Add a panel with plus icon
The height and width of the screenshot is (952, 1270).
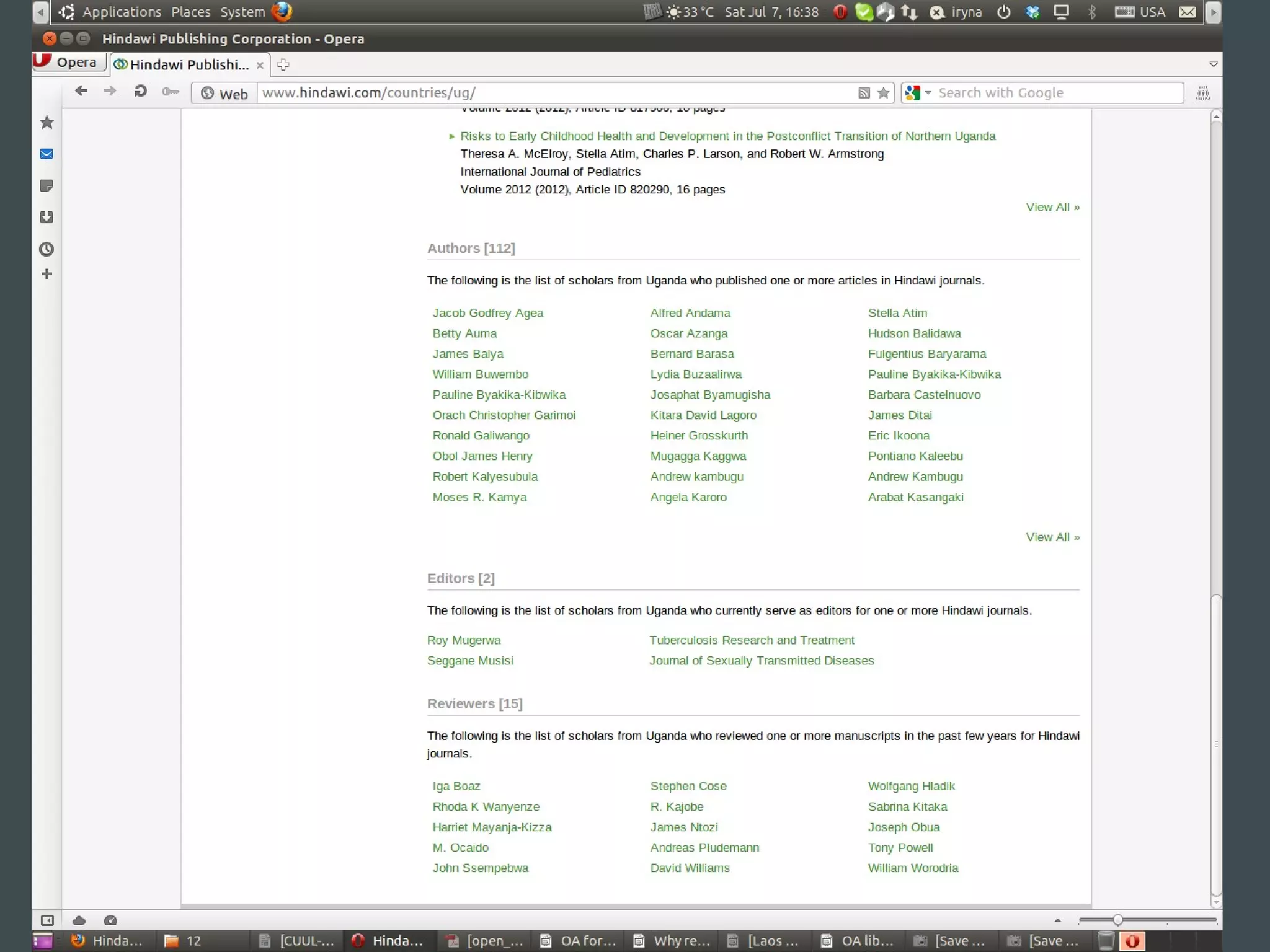click(x=47, y=274)
